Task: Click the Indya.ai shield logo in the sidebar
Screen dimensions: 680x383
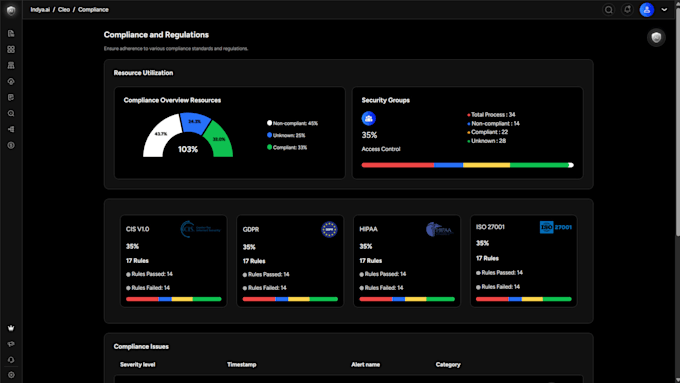Action: pyautogui.click(x=11, y=10)
